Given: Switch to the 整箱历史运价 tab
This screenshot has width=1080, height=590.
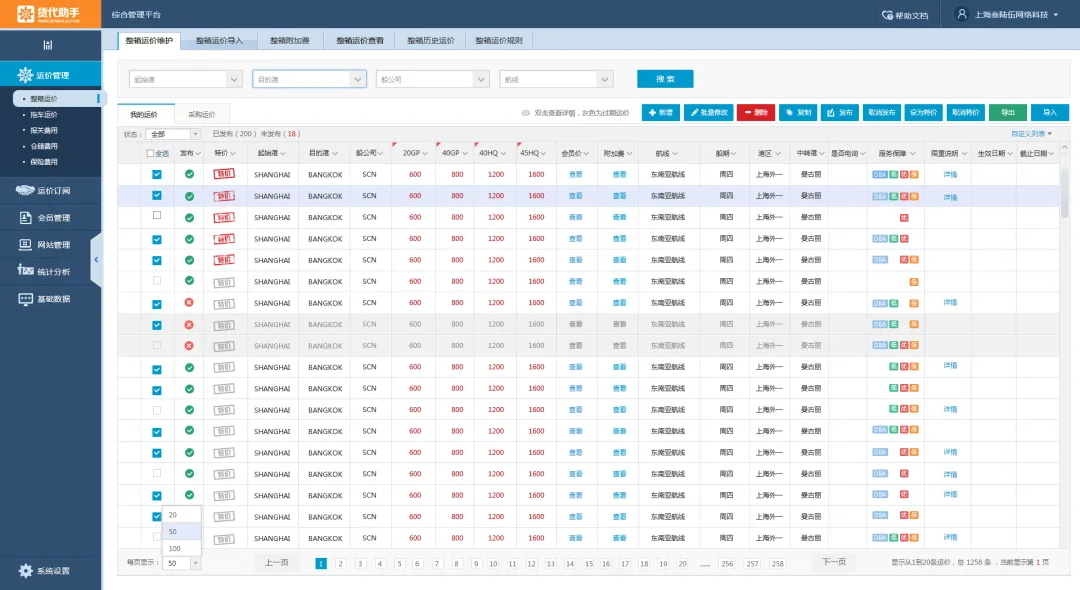Looking at the screenshot, I should pos(430,41).
